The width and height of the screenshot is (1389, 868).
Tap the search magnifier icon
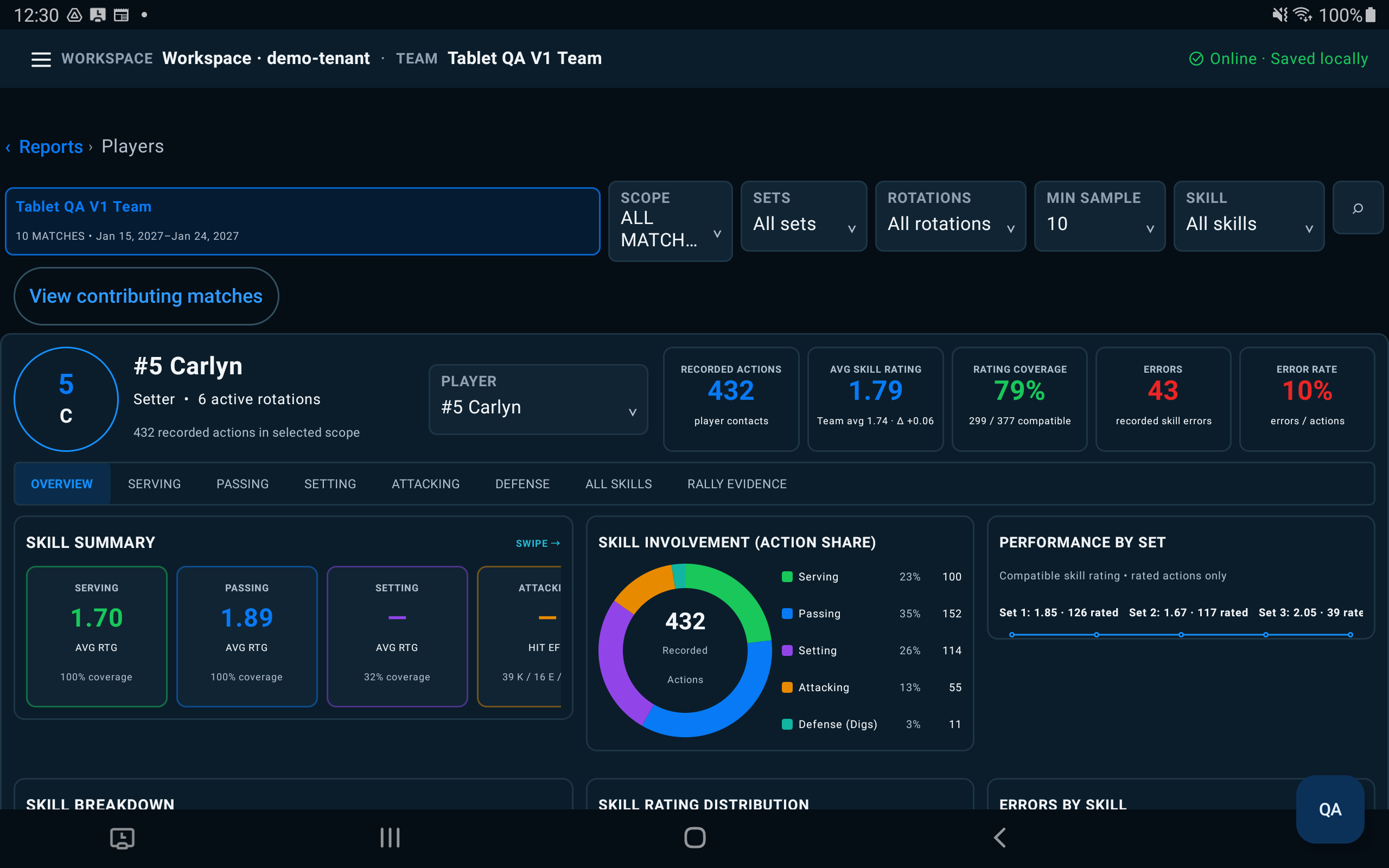coord(1358,208)
